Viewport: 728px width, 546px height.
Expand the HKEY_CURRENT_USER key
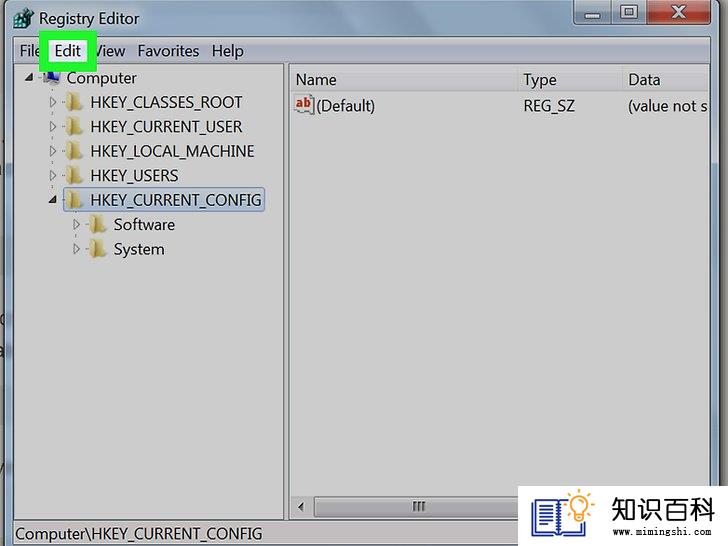tap(52, 126)
